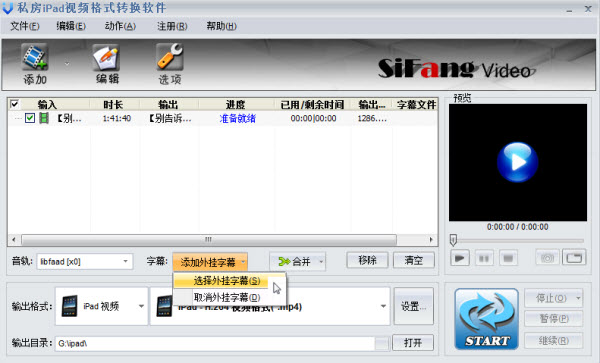Click the output directory G:\ipad\ field
This screenshot has width=600, height=363.
coord(215,343)
